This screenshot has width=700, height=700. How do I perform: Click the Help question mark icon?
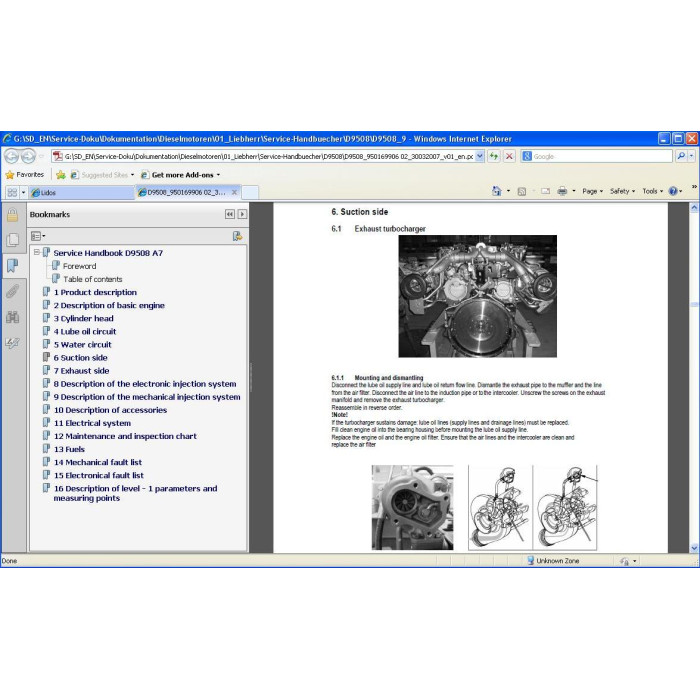[673, 191]
